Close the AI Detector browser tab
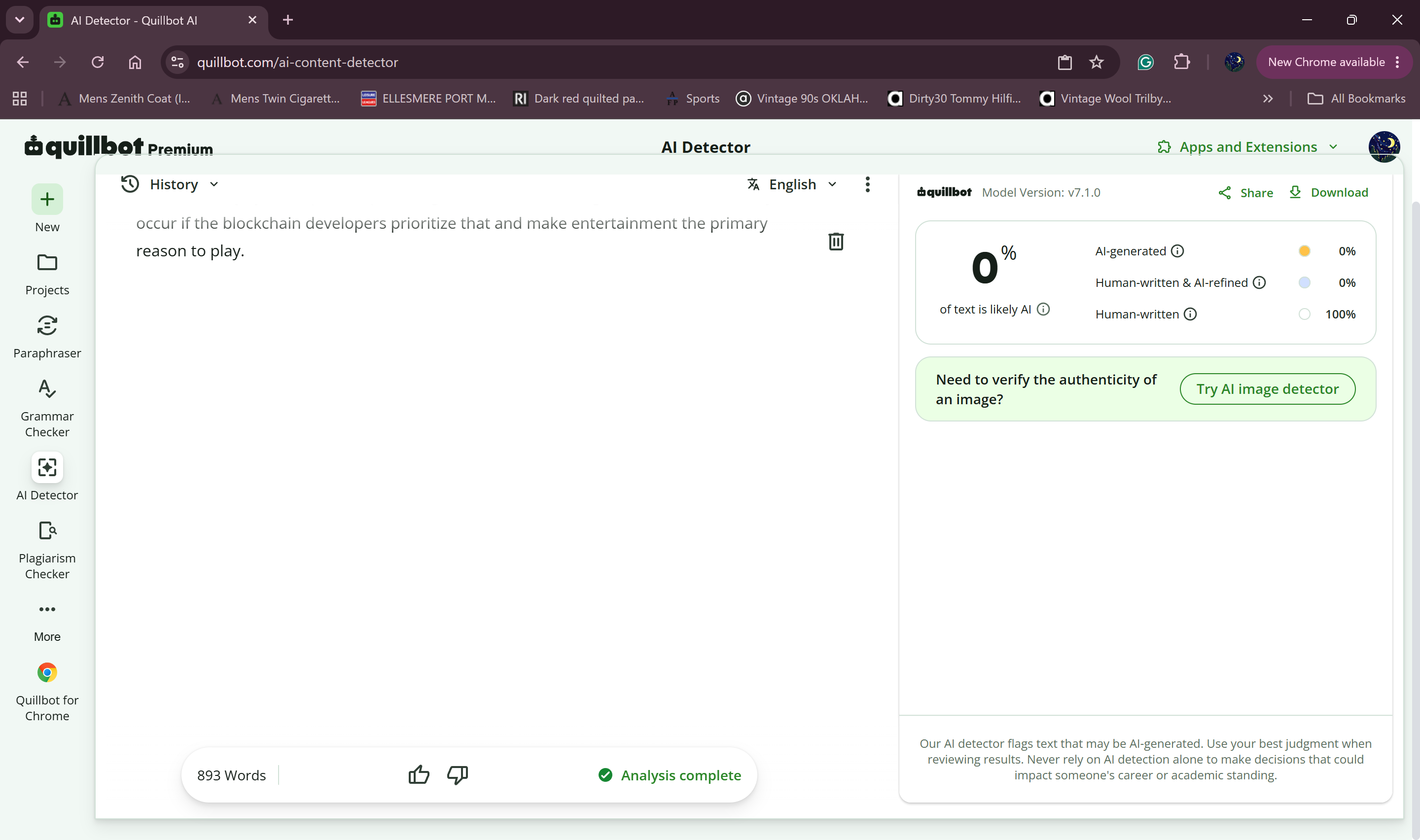 coord(252,20)
